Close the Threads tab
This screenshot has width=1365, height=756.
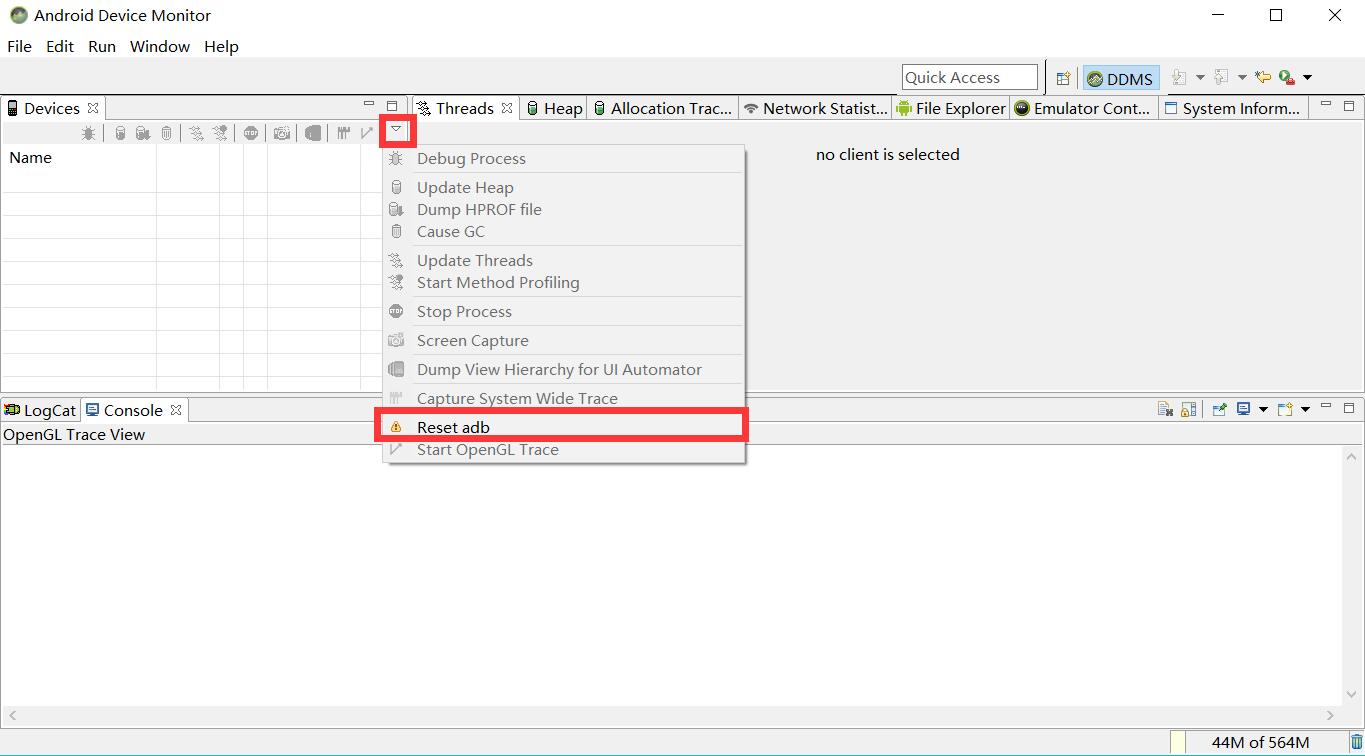pos(507,108)
